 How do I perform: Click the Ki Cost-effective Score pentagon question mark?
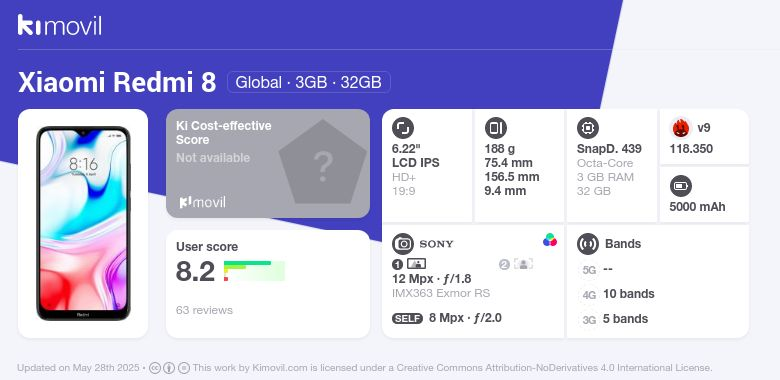(322, 163)
